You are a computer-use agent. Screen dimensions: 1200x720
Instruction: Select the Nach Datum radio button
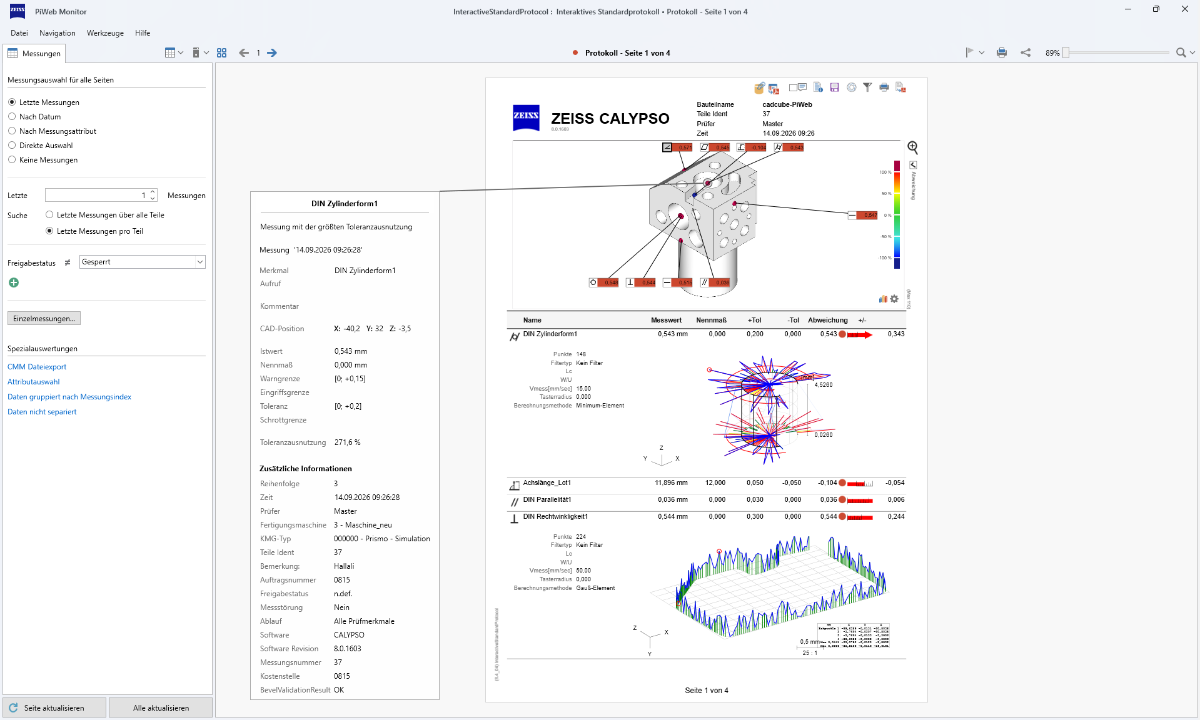12,117
